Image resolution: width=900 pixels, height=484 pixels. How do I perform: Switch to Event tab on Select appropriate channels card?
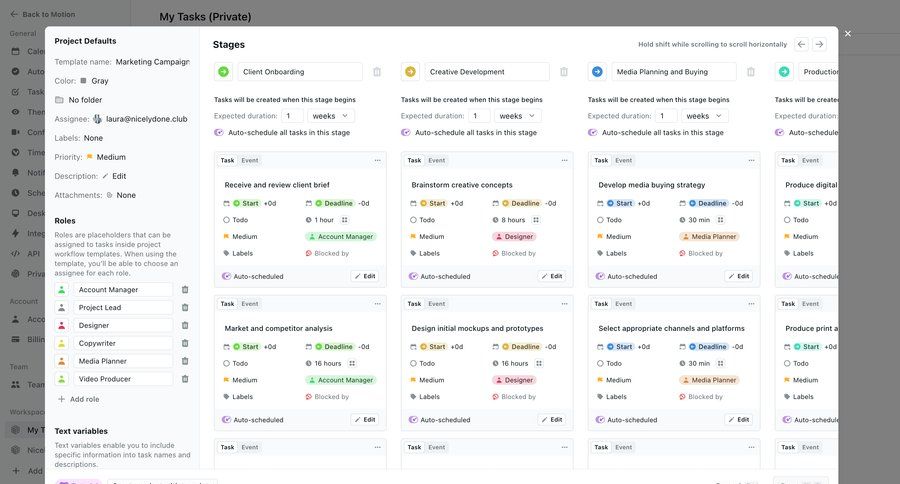623,304
